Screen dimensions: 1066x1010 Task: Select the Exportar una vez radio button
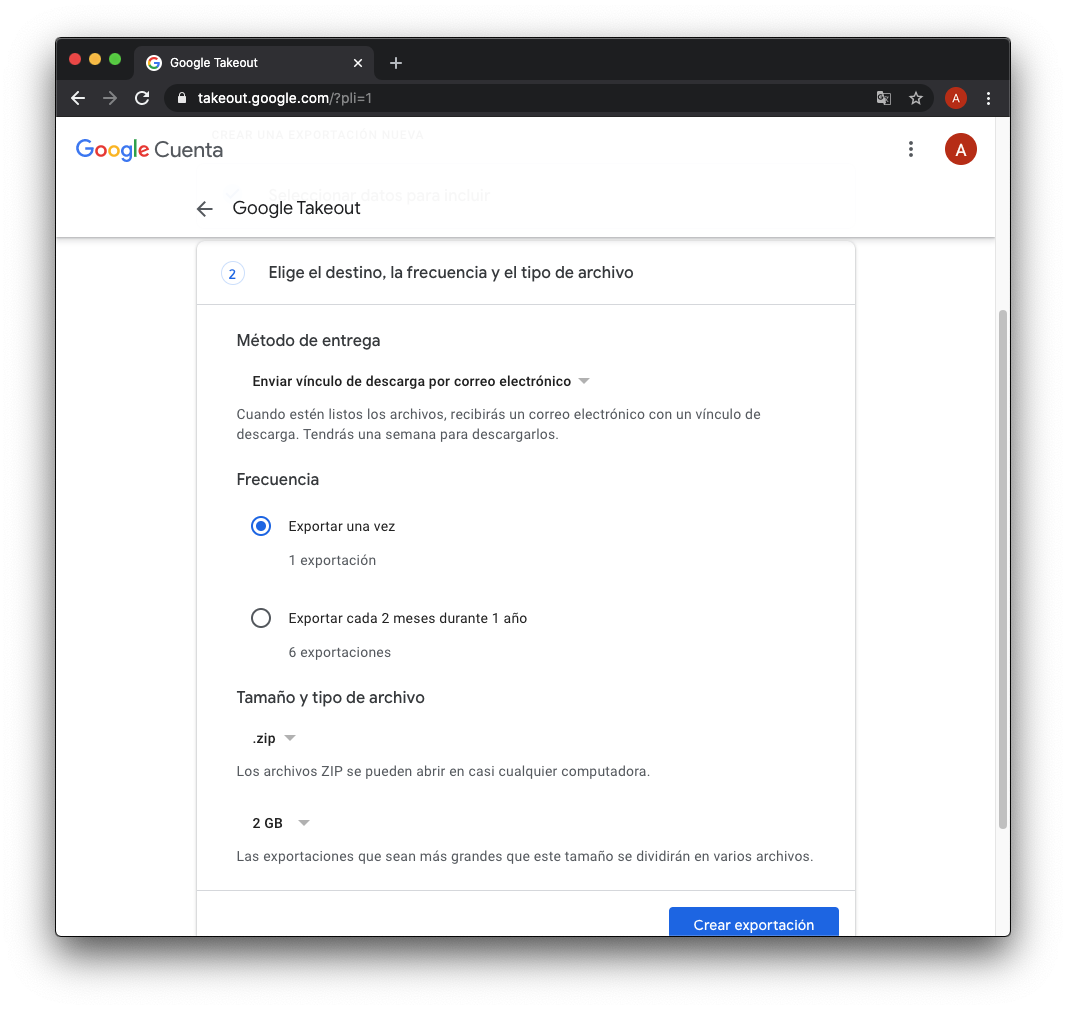coord(261,526)
